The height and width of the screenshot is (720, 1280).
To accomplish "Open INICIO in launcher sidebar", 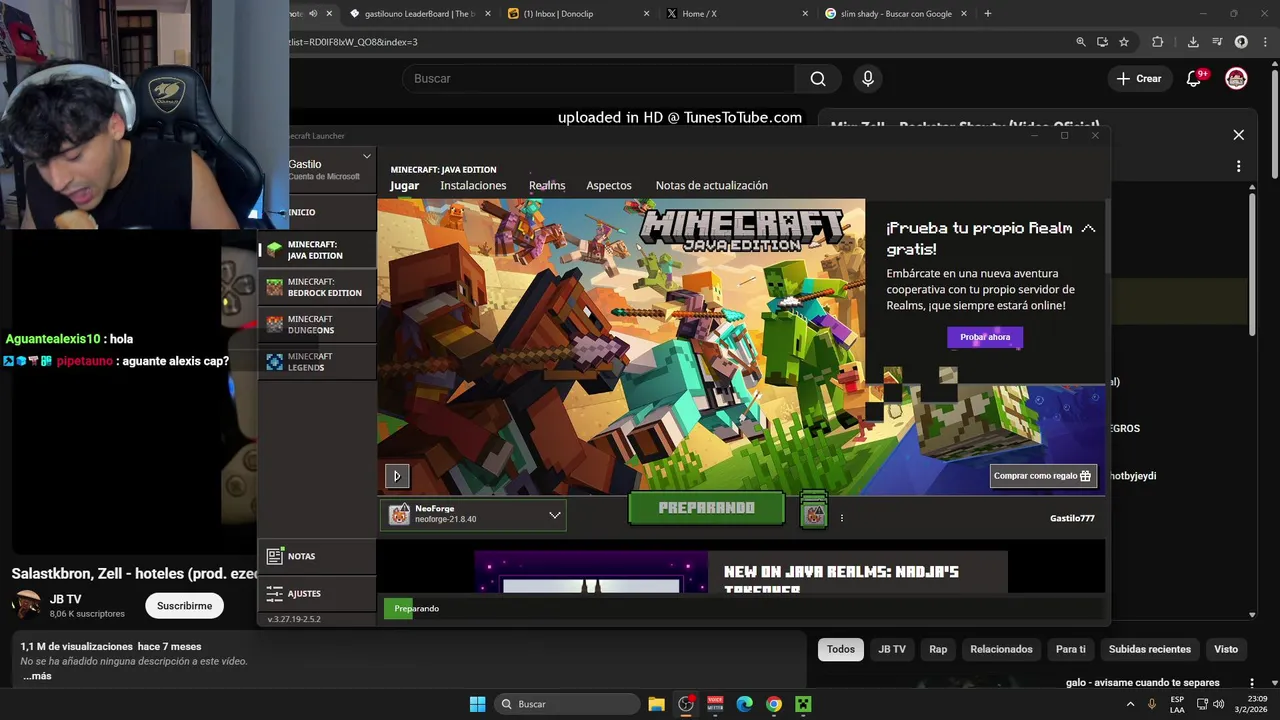I will point(317,212).
